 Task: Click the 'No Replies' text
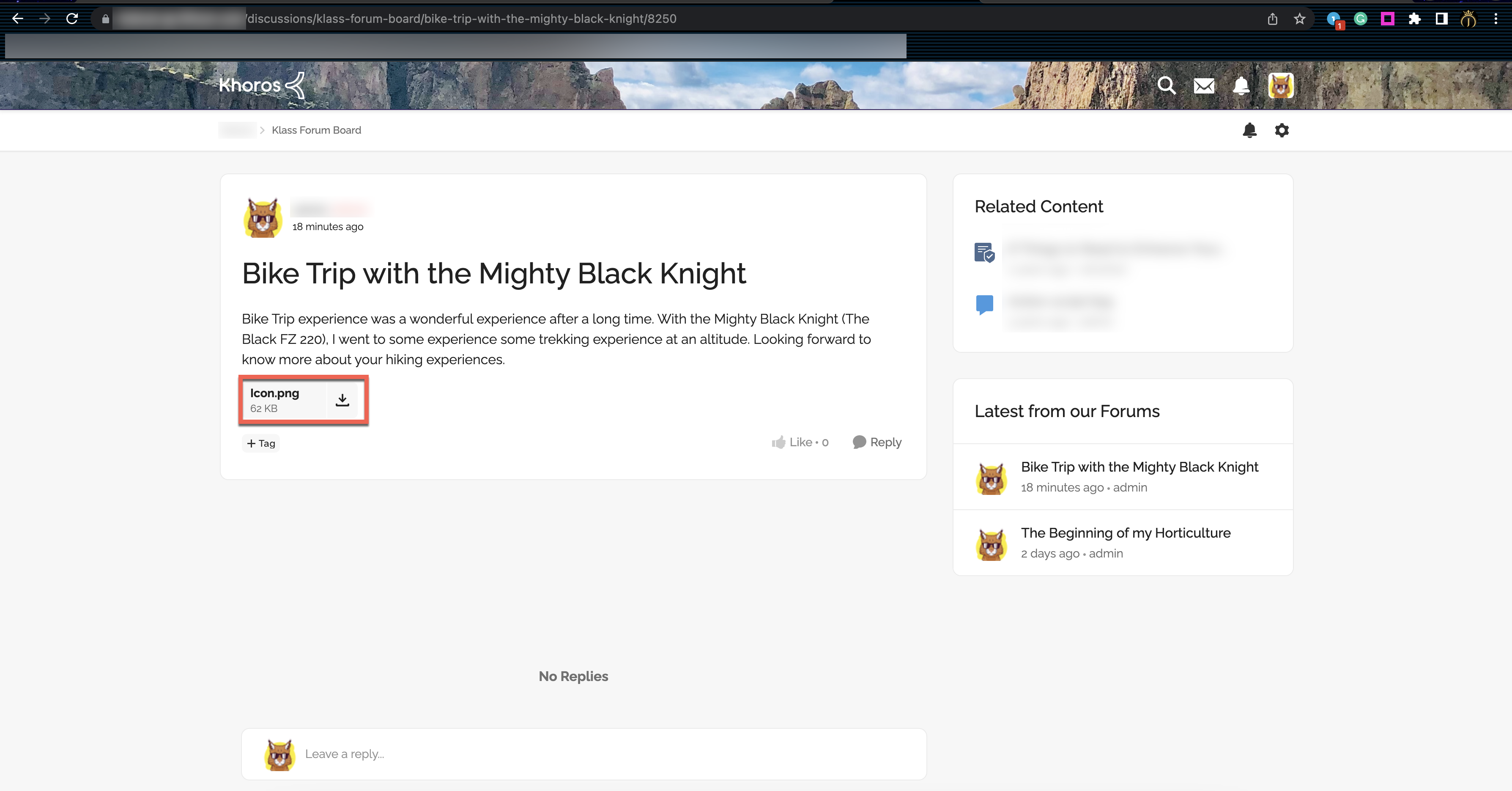point(573,676)
